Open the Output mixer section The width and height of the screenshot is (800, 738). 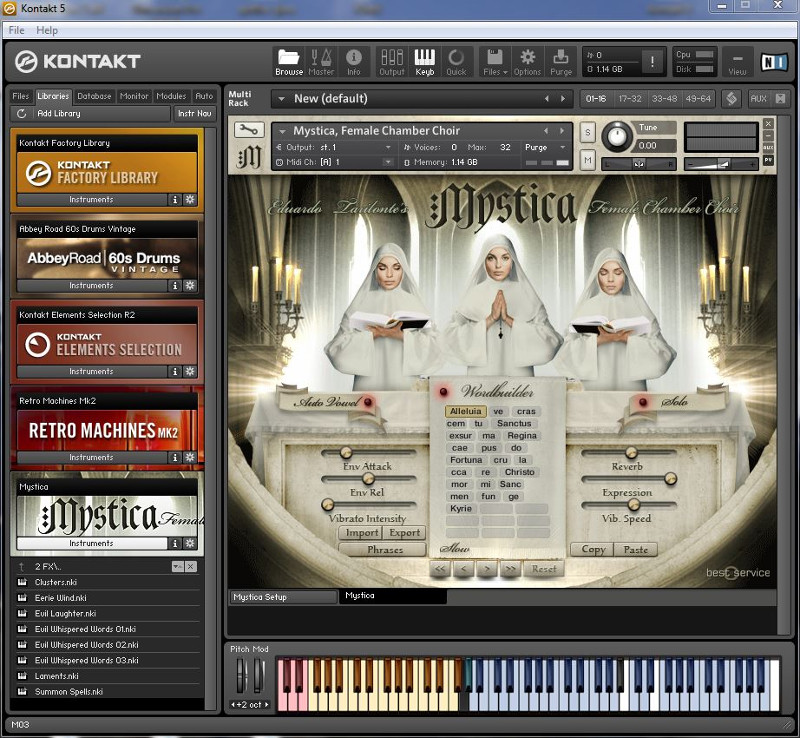(392, 62)
